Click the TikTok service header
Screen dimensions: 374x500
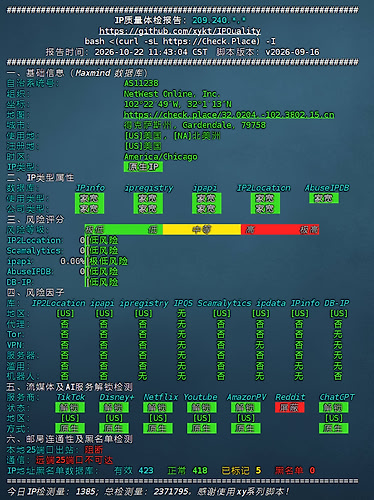(70, 397)
